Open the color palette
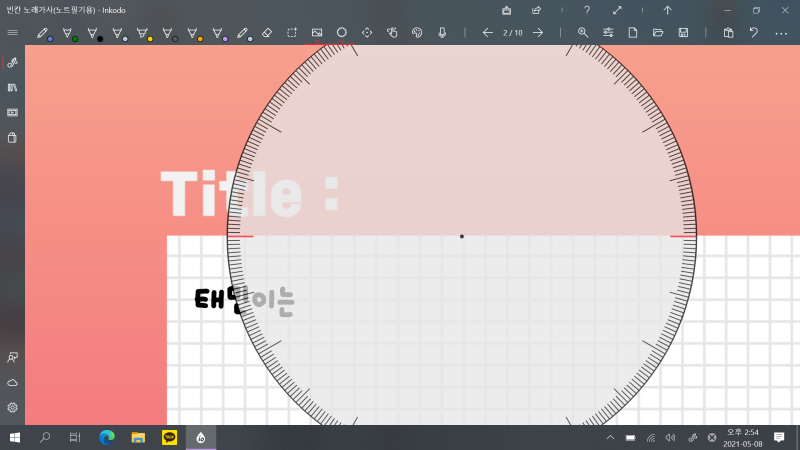 [417, 33]
